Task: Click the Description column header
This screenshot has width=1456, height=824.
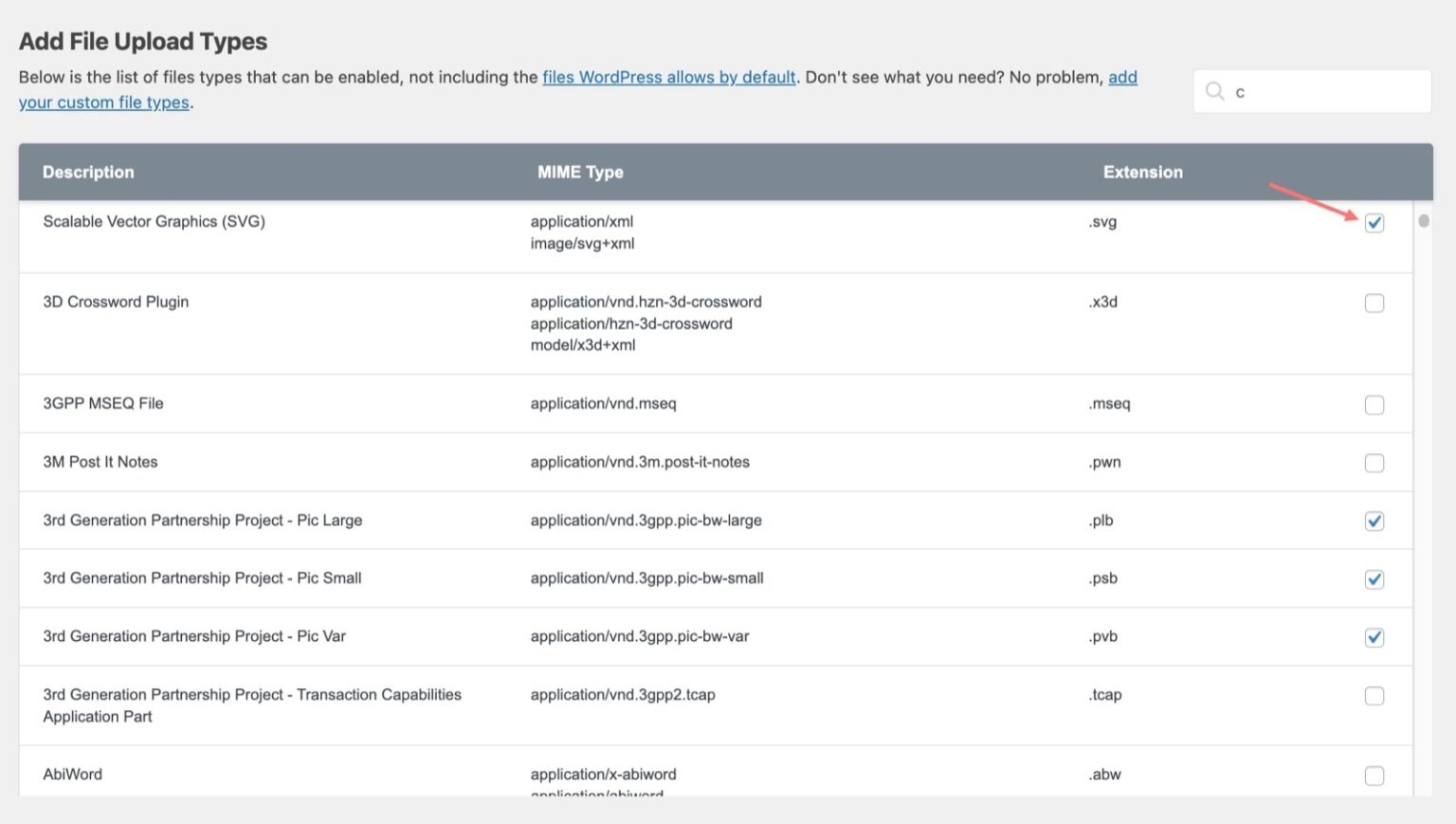Action: click(x=88, y=172)
